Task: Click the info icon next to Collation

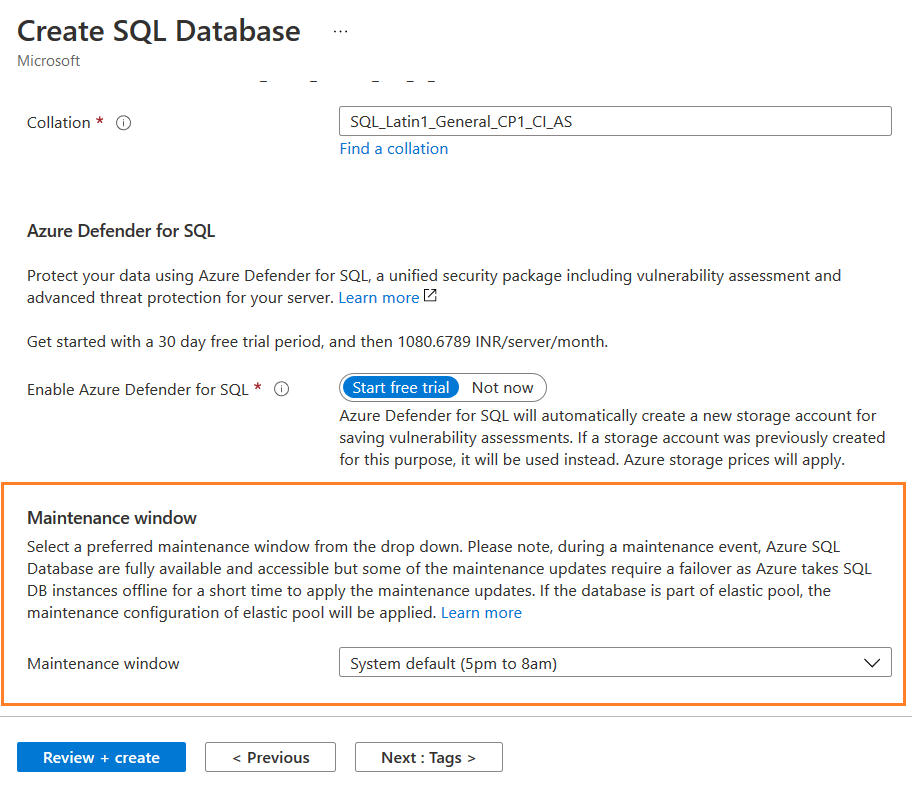Action: 124,123
